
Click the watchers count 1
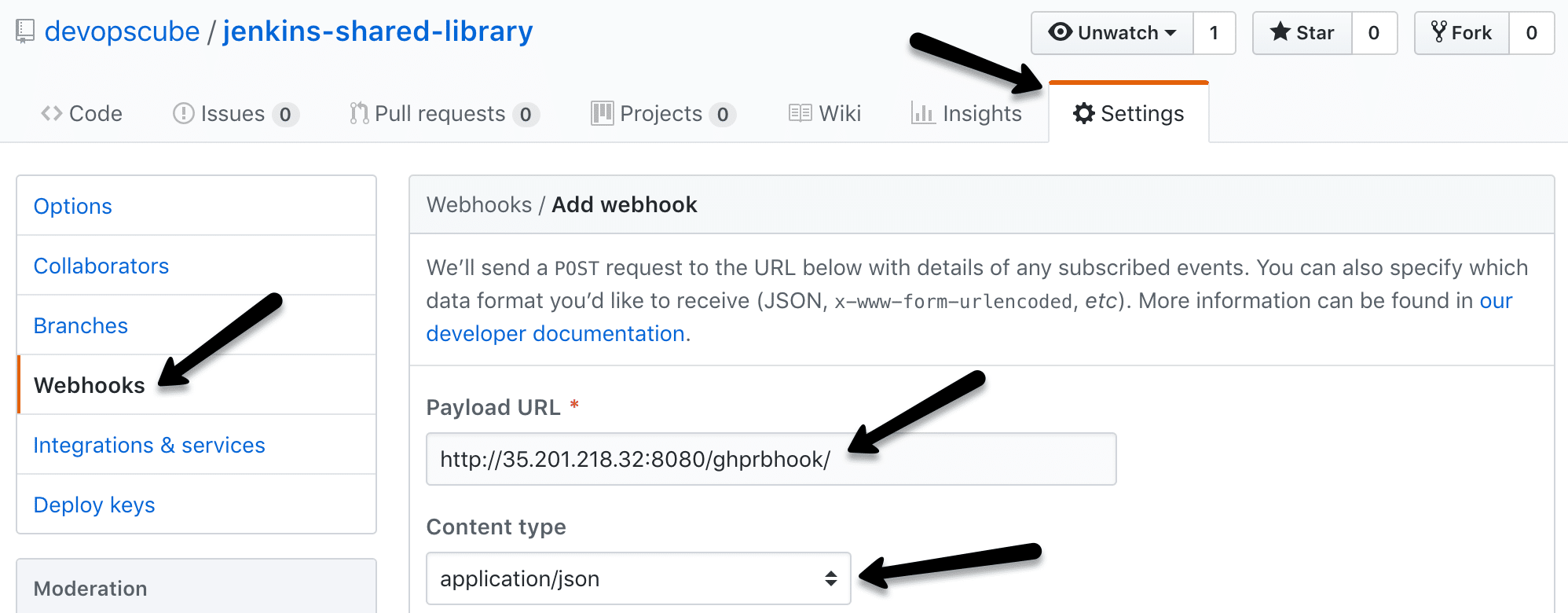(x=1214, y=33)
